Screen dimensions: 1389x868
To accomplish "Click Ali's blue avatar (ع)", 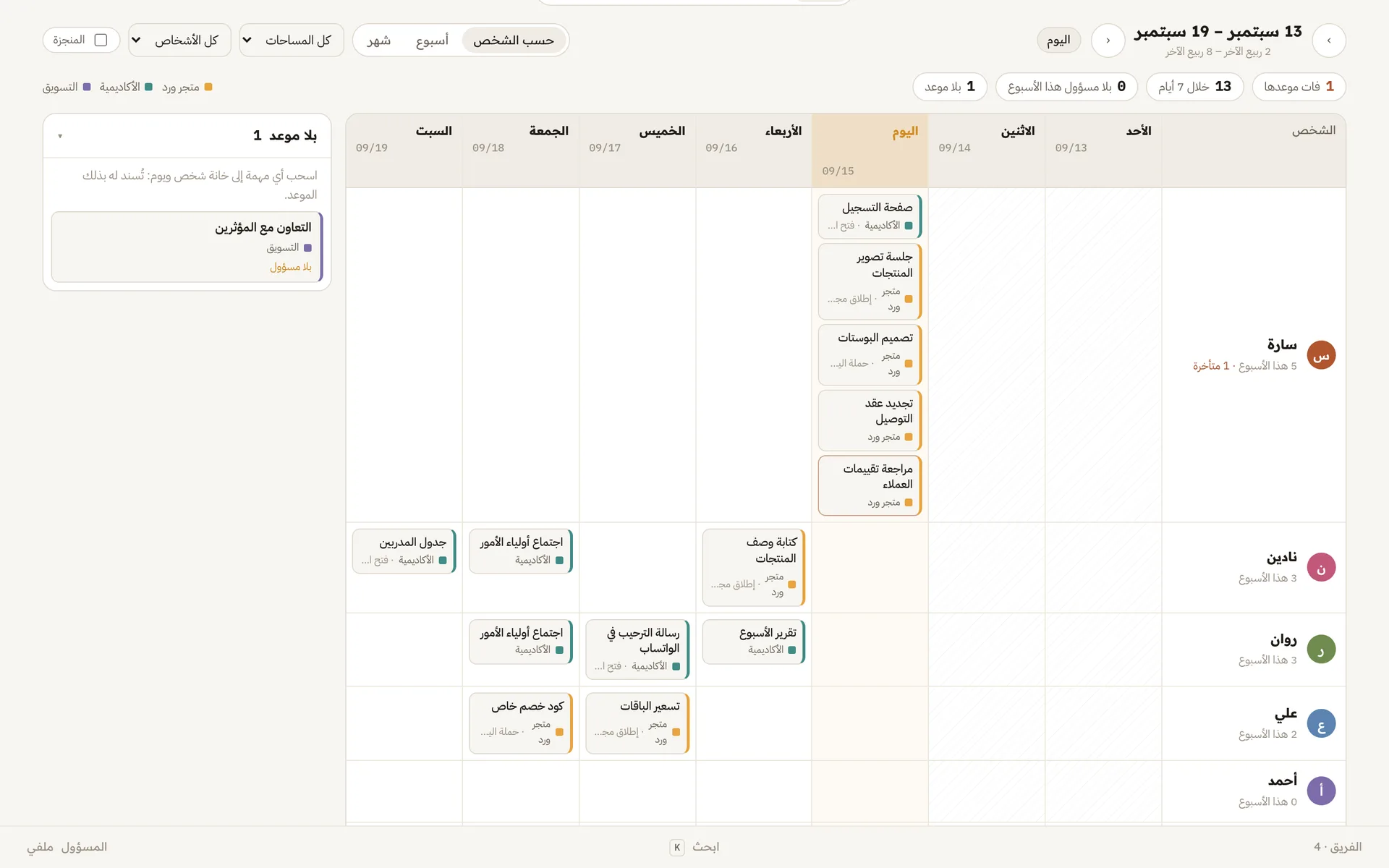I will pos(1321,724).
